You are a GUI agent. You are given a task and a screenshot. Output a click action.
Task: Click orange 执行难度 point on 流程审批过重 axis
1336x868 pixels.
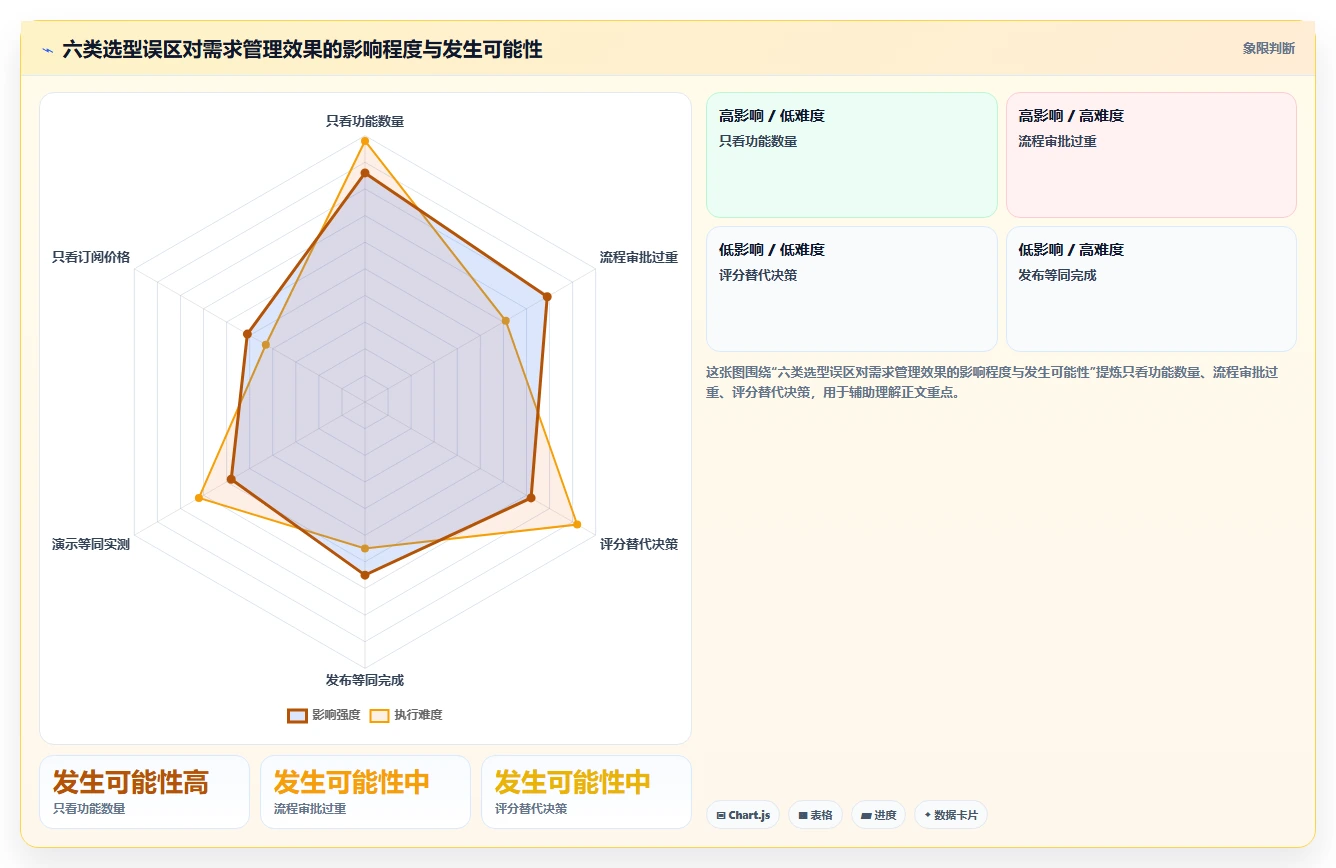click(506, 321)
